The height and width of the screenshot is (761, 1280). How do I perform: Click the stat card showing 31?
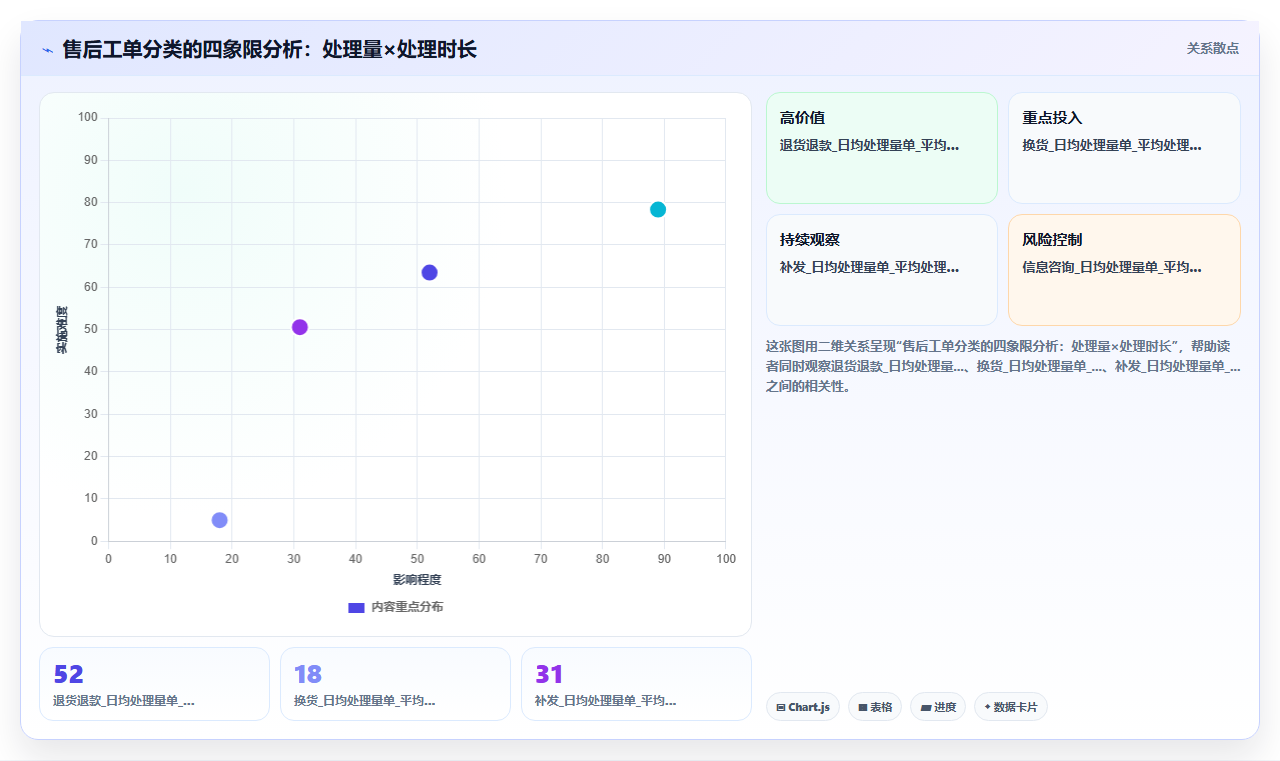point(636,684)
